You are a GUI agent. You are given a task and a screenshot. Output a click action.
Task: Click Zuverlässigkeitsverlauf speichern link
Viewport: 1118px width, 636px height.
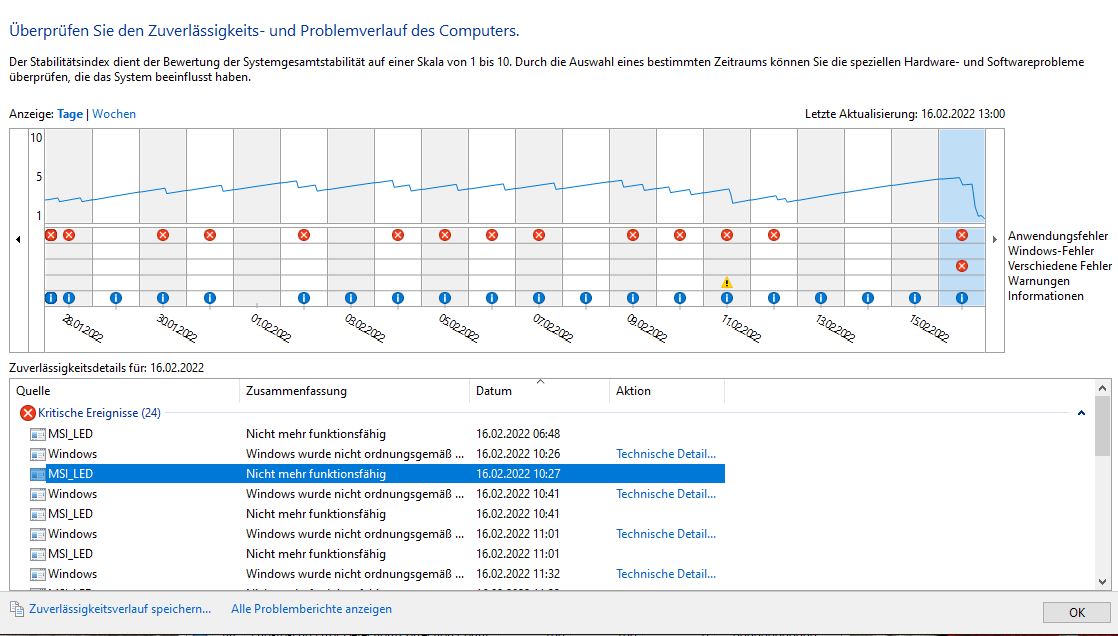(120, 609)
